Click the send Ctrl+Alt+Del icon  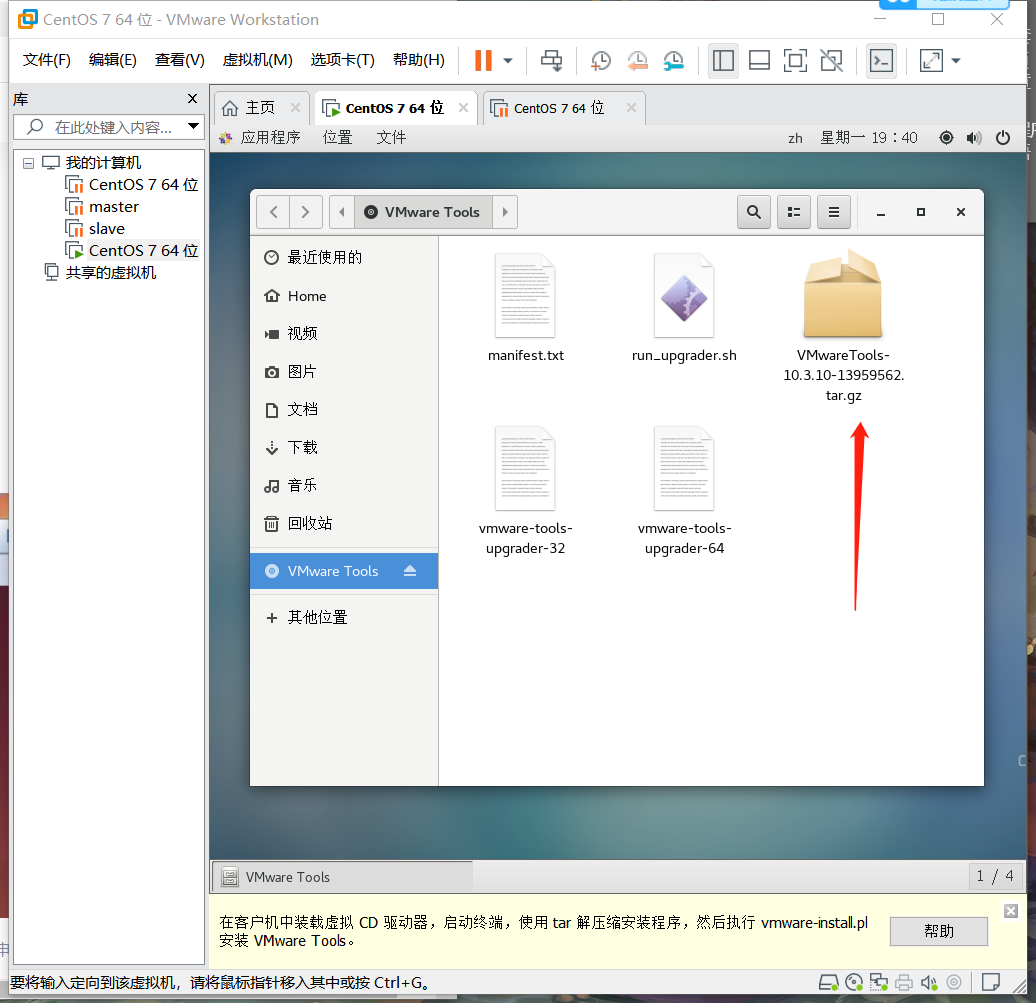coord(551,61)
